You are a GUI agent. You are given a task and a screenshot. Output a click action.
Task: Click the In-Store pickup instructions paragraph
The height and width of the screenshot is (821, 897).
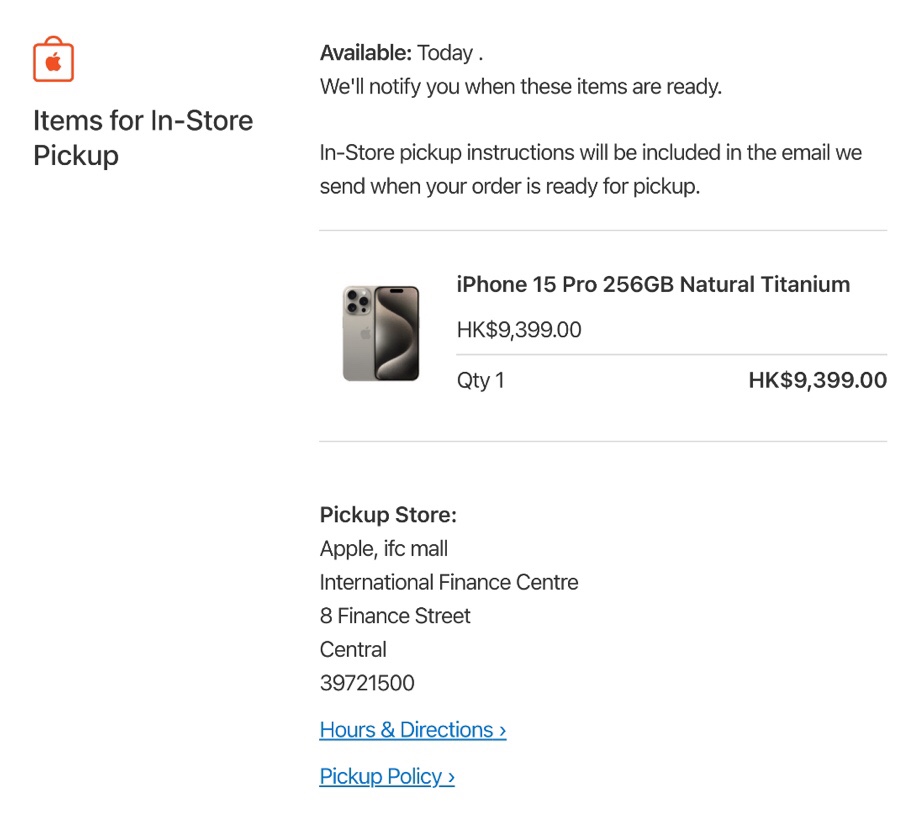(x=590, y=169)
